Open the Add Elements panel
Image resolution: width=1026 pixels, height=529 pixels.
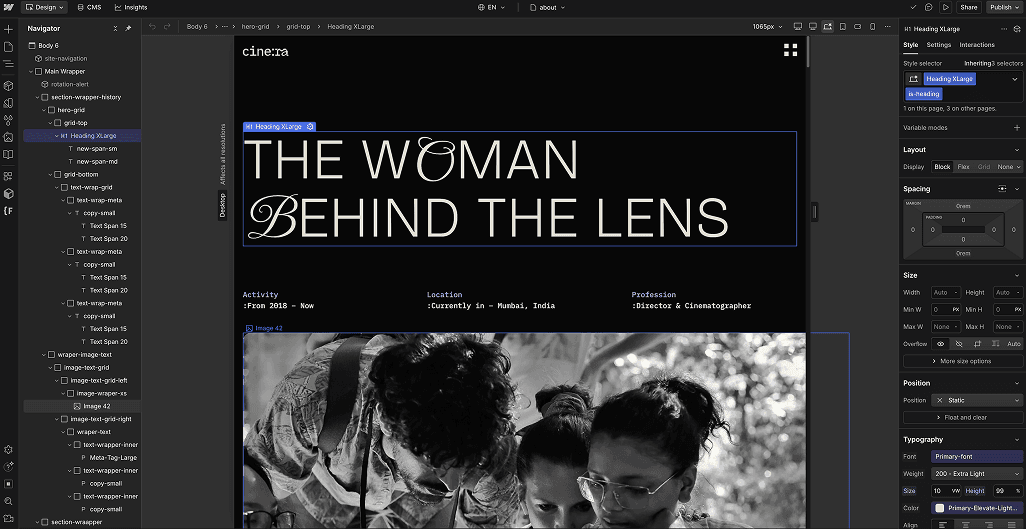8,29
